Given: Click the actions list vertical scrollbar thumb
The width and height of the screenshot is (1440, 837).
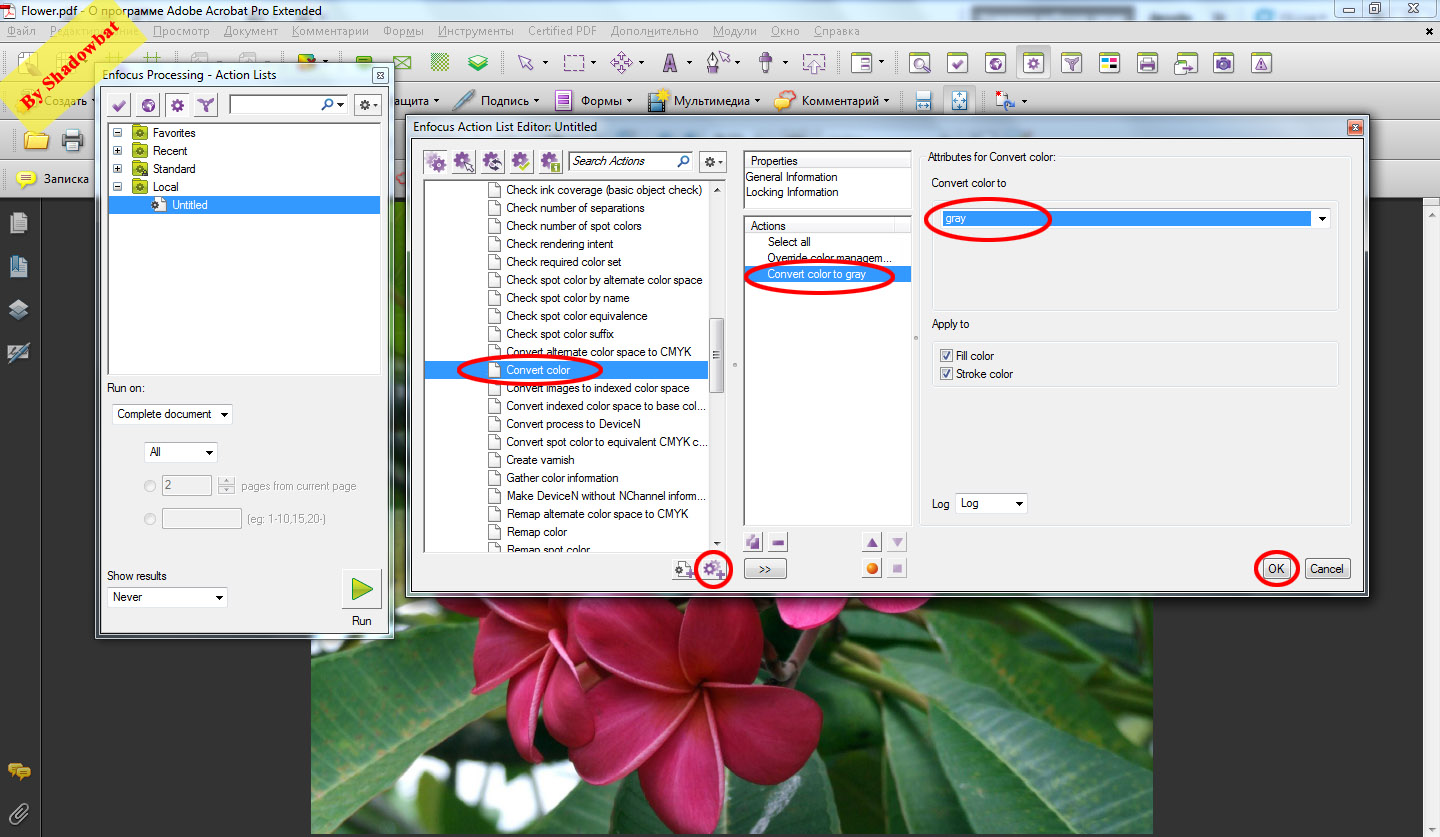Looking at the screenshot, I should pyautogui.click(x=715, y=354).
